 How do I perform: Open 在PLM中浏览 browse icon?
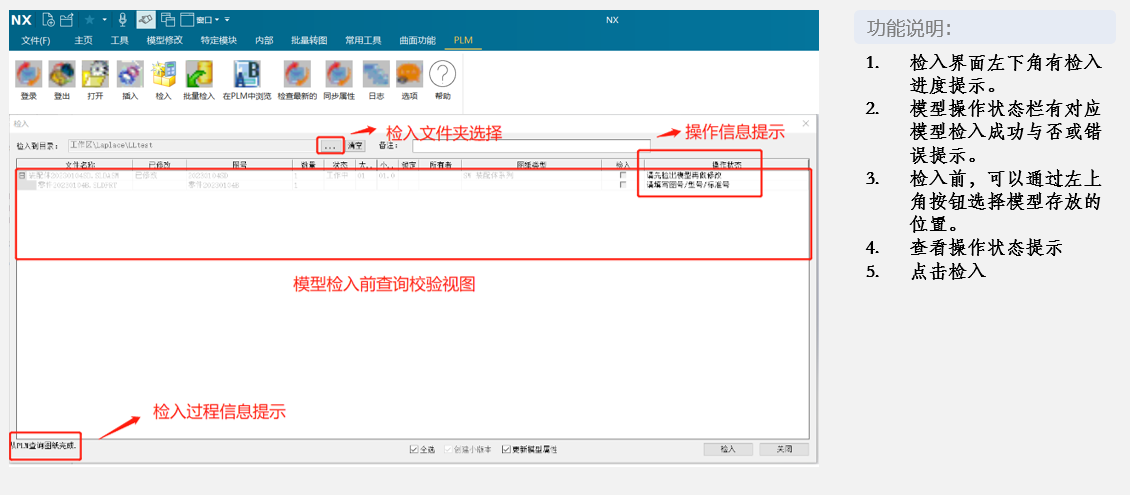tap(246, 75)
